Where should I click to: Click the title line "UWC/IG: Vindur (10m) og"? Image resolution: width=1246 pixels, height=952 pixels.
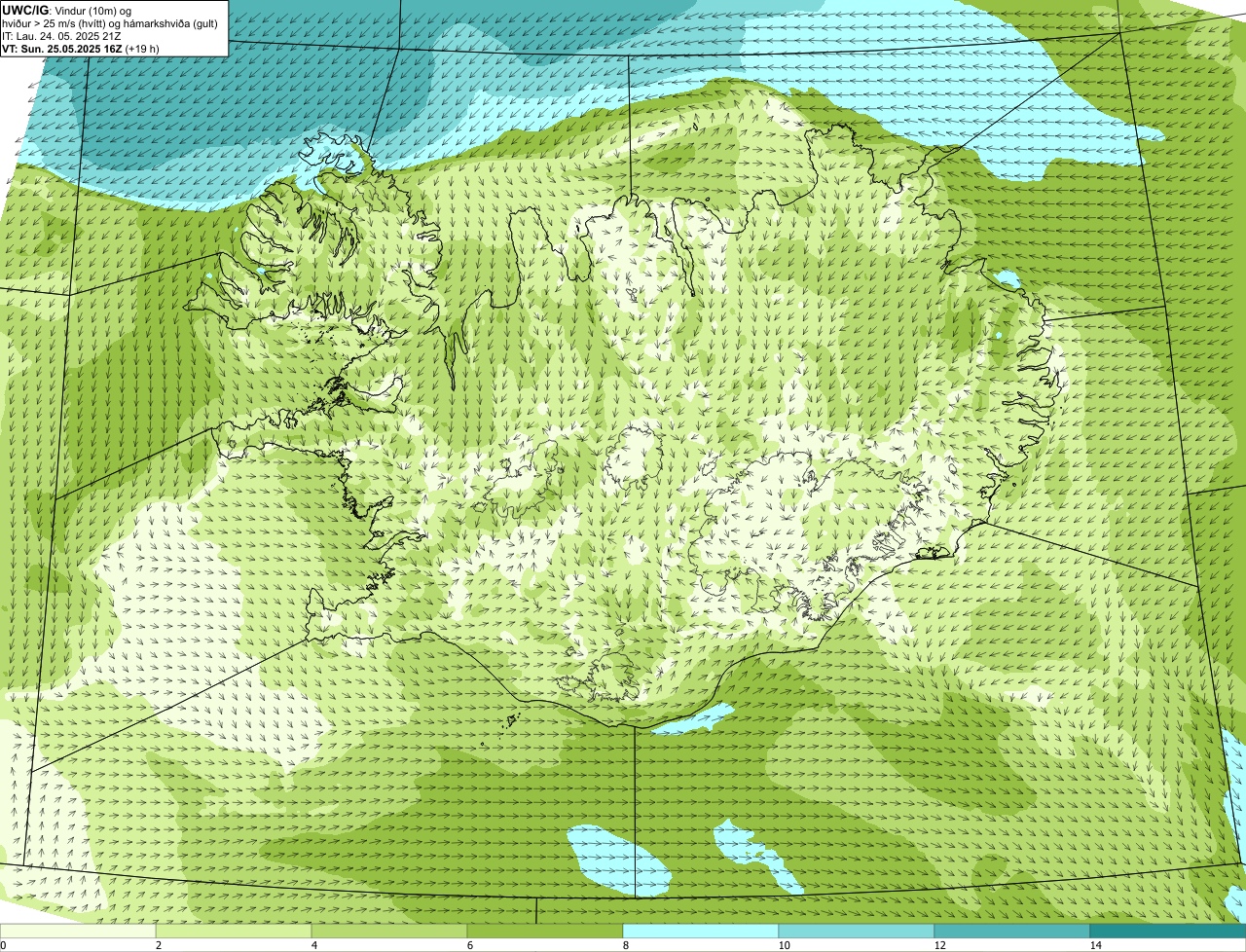click(67, 10)
